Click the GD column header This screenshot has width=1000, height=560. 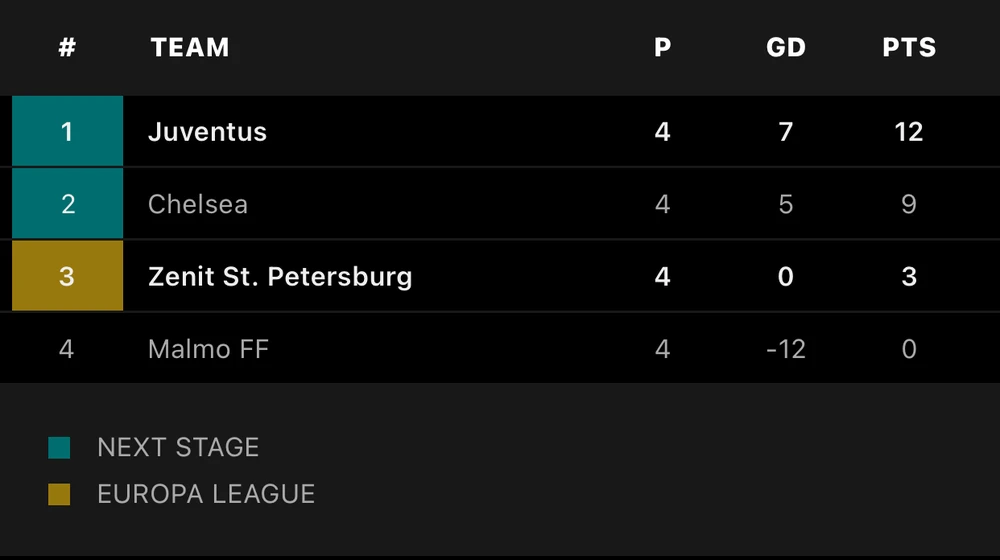(786, 47)
